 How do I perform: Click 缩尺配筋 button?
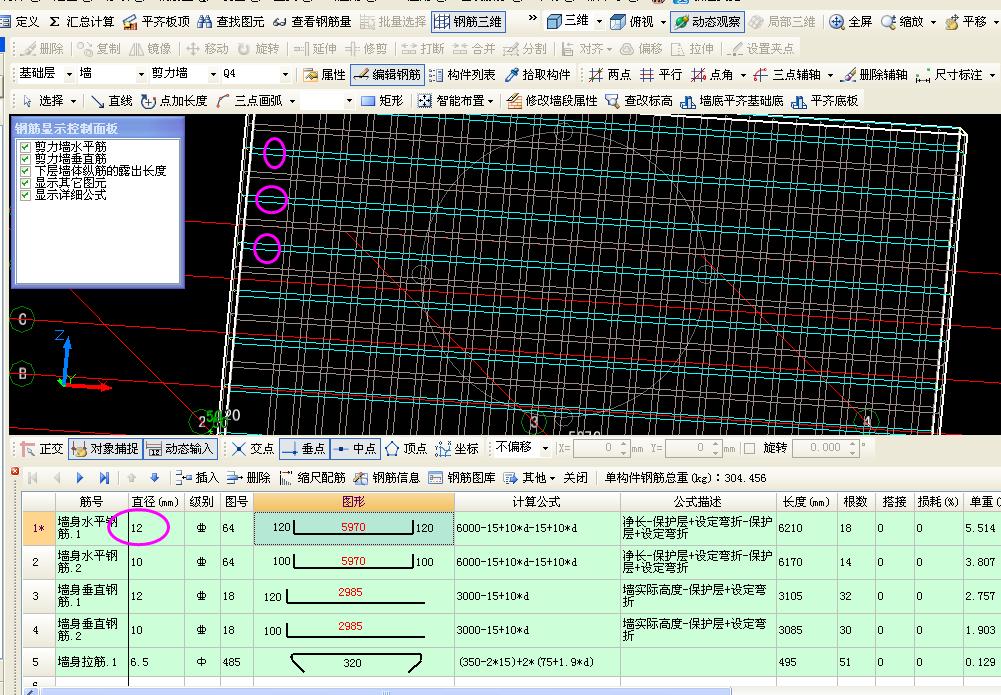point(313,478)
